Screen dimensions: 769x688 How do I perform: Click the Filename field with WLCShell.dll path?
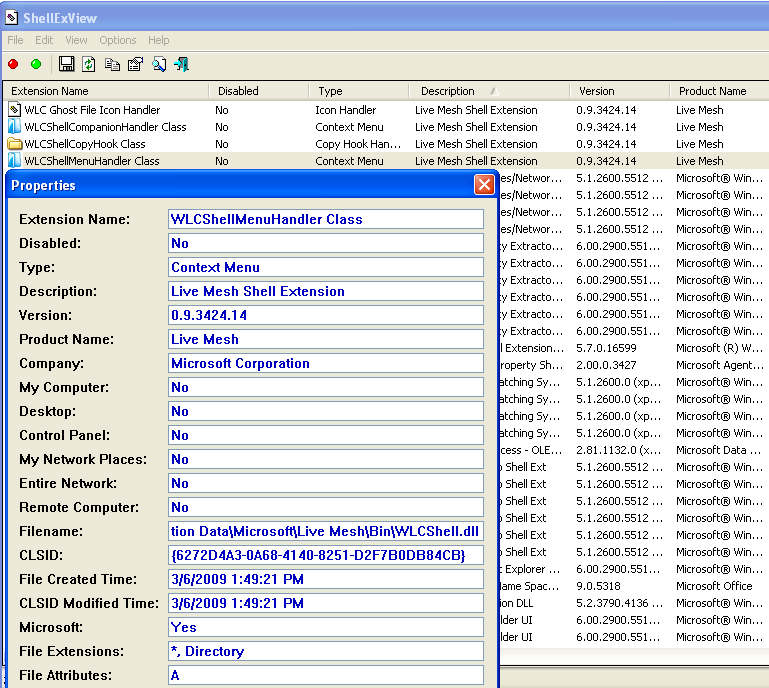(326, 532)
